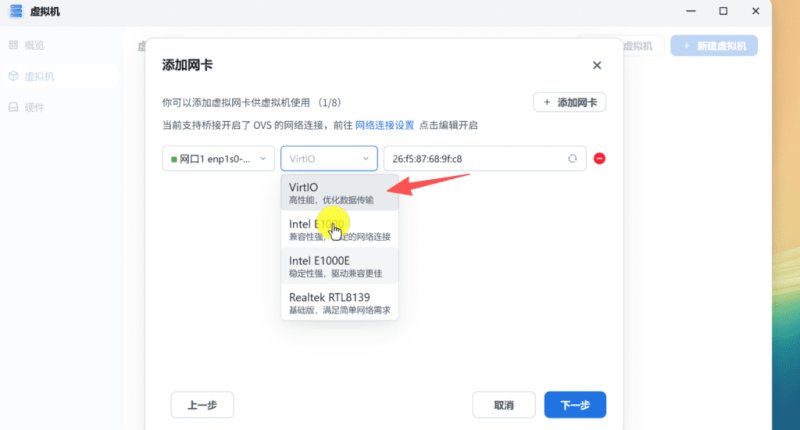The width and height of the screenshot is (800, 430).
Task: Close the 添加网卡 dialog
Action: click(x=597, y=65)
